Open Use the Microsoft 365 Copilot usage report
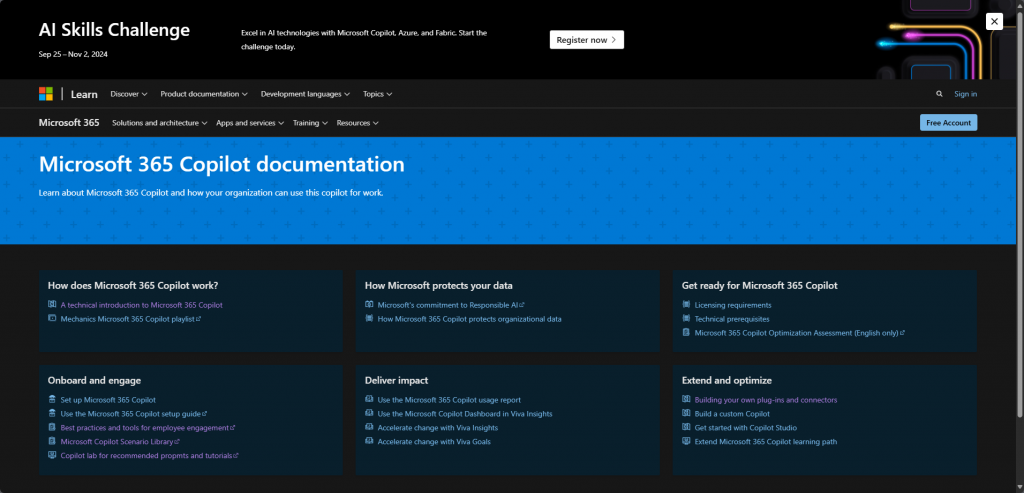1024x493 pixels. pyautogui.click(x=449, y=400)
